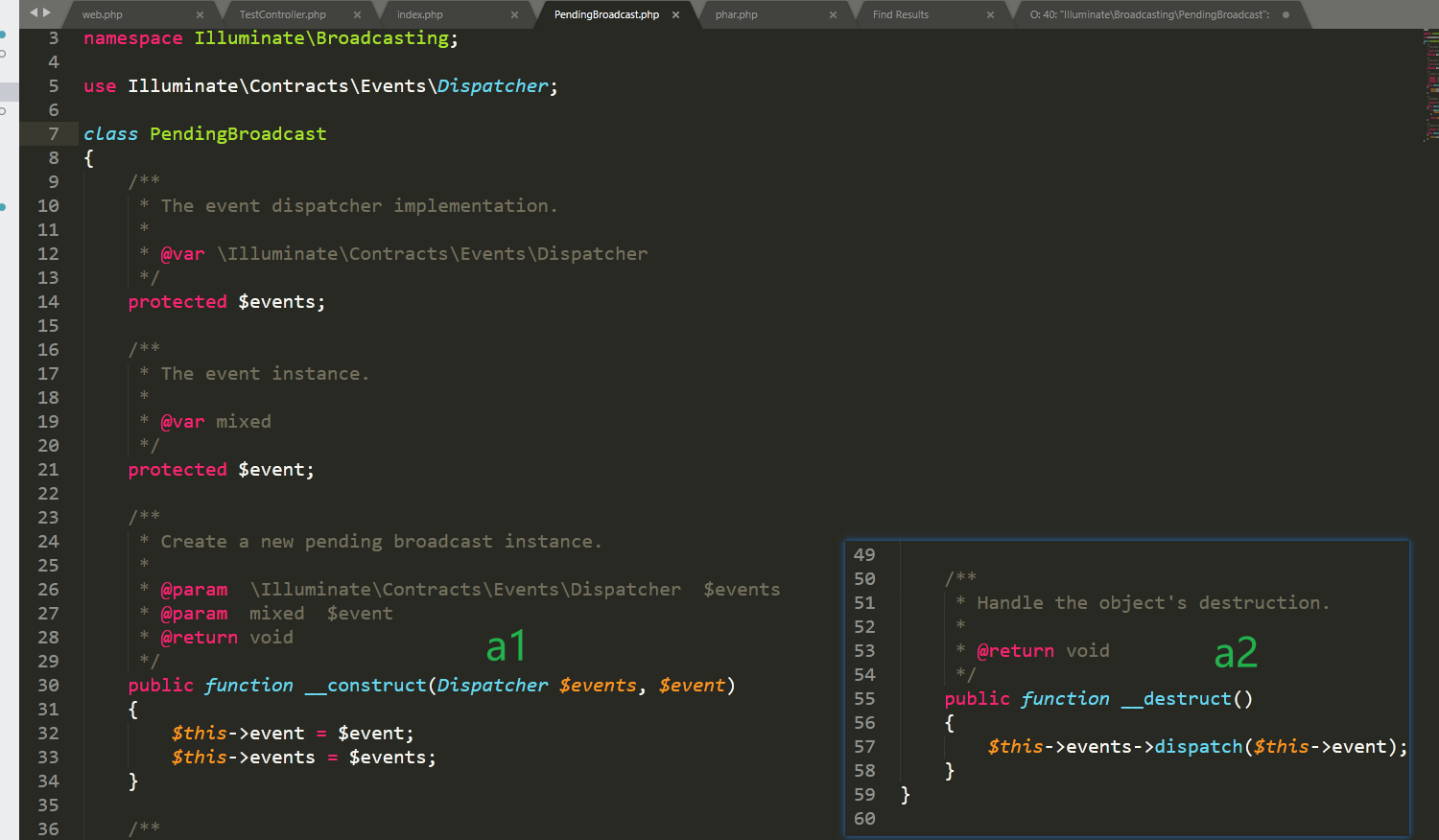Click the closing brace on line 34
This screenshot has width=1439, height=840.
[x=133, y=782]
